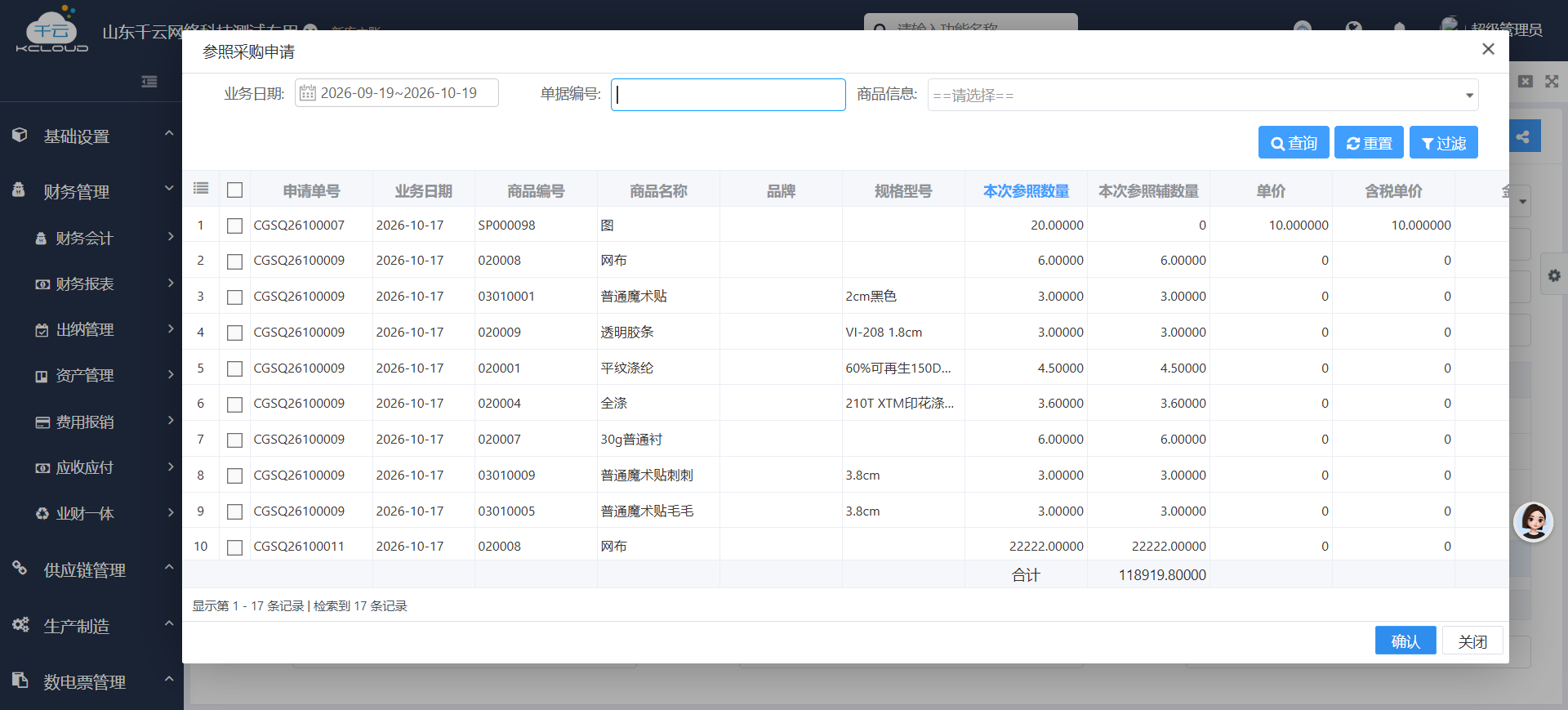Viewport: 1568px width, 710px height.
Task: Click the 生产制造 gears icon
Action: [20, 625]
